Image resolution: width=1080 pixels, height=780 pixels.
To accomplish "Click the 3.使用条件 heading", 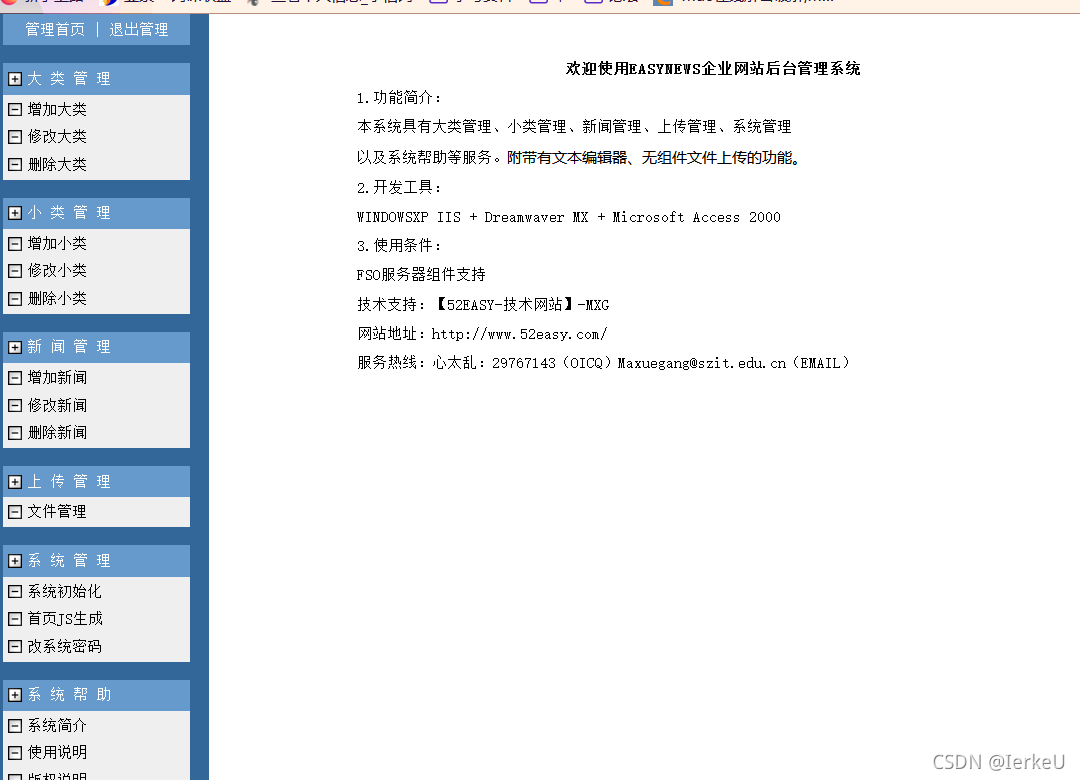I will pos(399,245).
